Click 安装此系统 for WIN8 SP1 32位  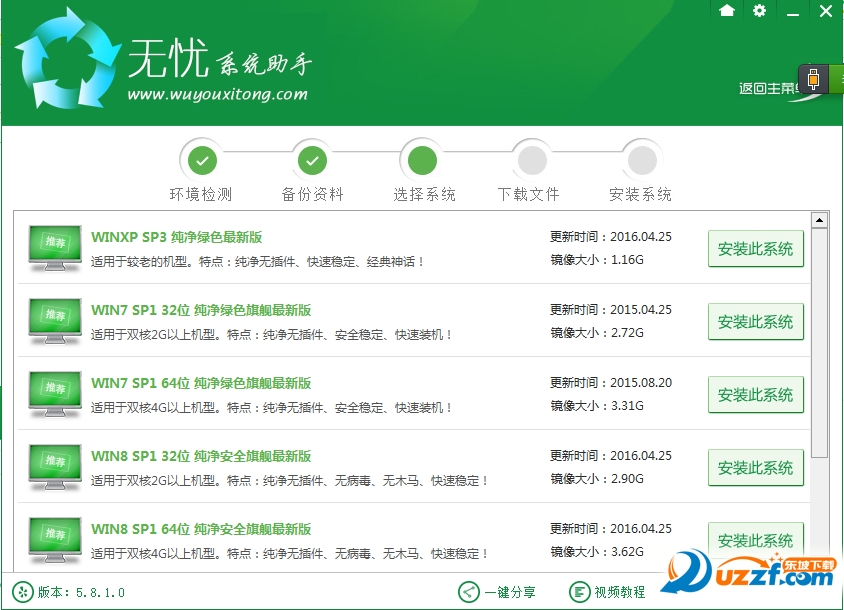(755, 467)
